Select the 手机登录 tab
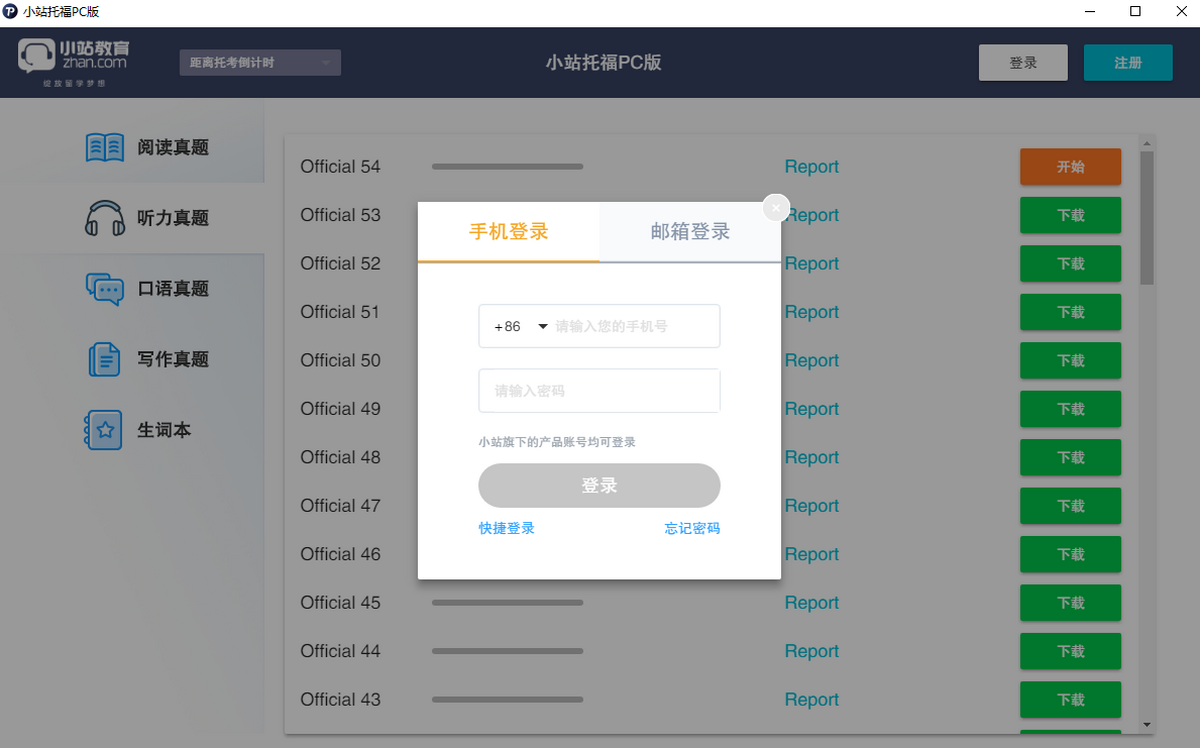Viewport: 1200px width, 748px height. [x=508, y=232]
